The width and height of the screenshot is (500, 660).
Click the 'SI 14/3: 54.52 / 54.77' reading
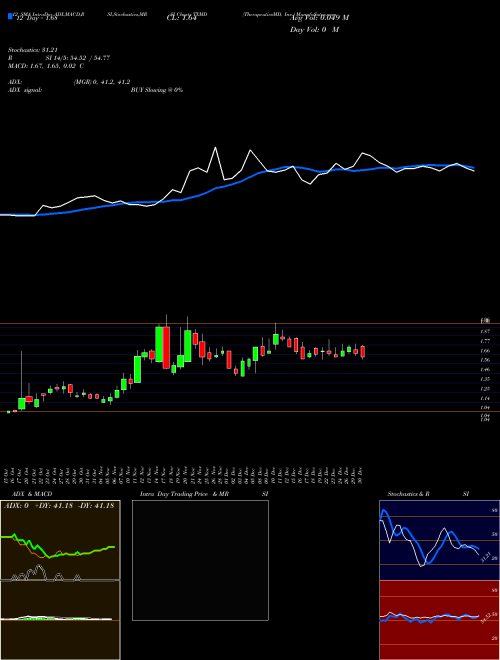[x=78, y=58]
